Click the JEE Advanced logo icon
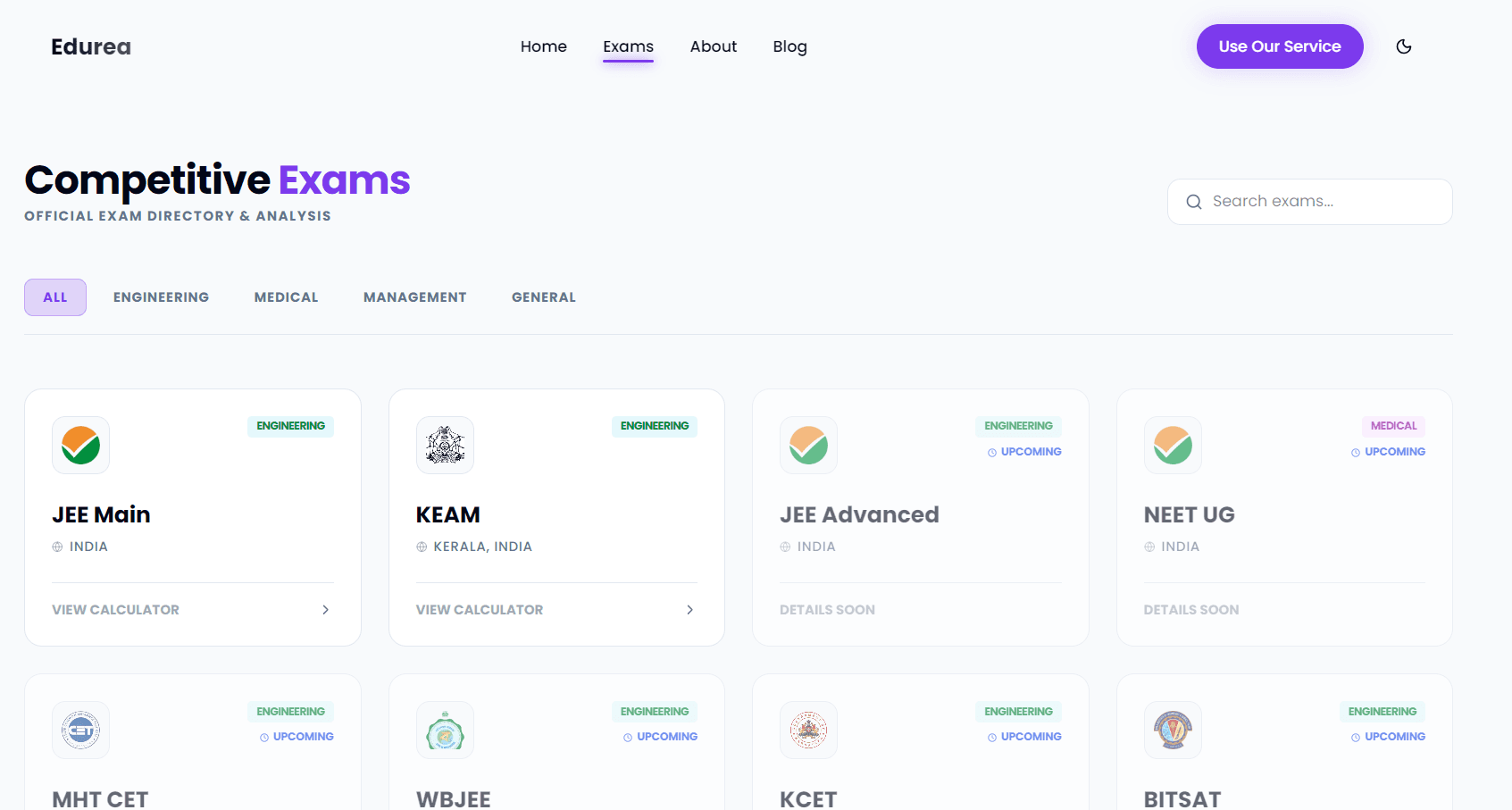Viewport: 1512px width, 810px height. tap(808, 445)
